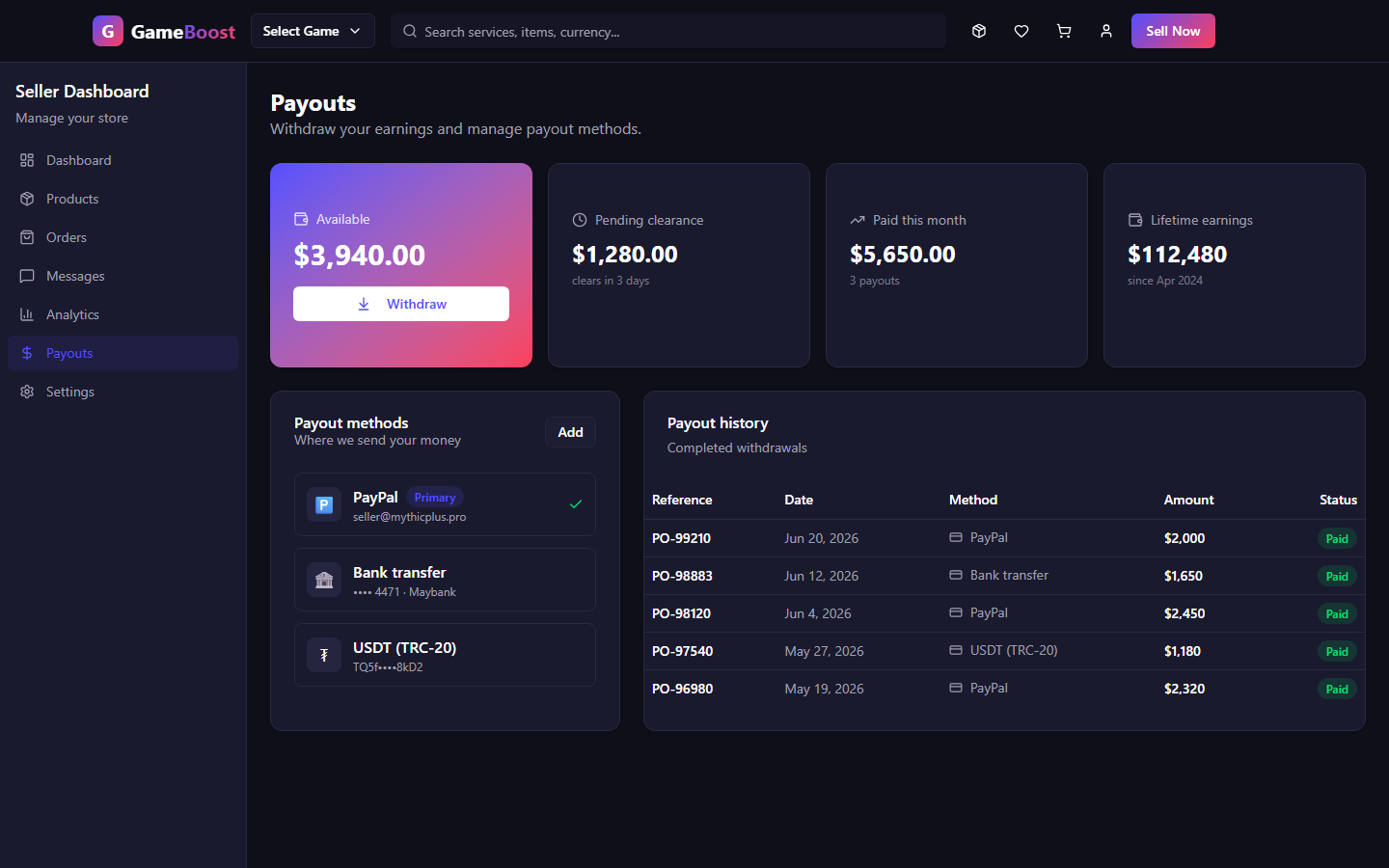Open the cube package icon in header
1389x868 pixels.
coord(979,31)
